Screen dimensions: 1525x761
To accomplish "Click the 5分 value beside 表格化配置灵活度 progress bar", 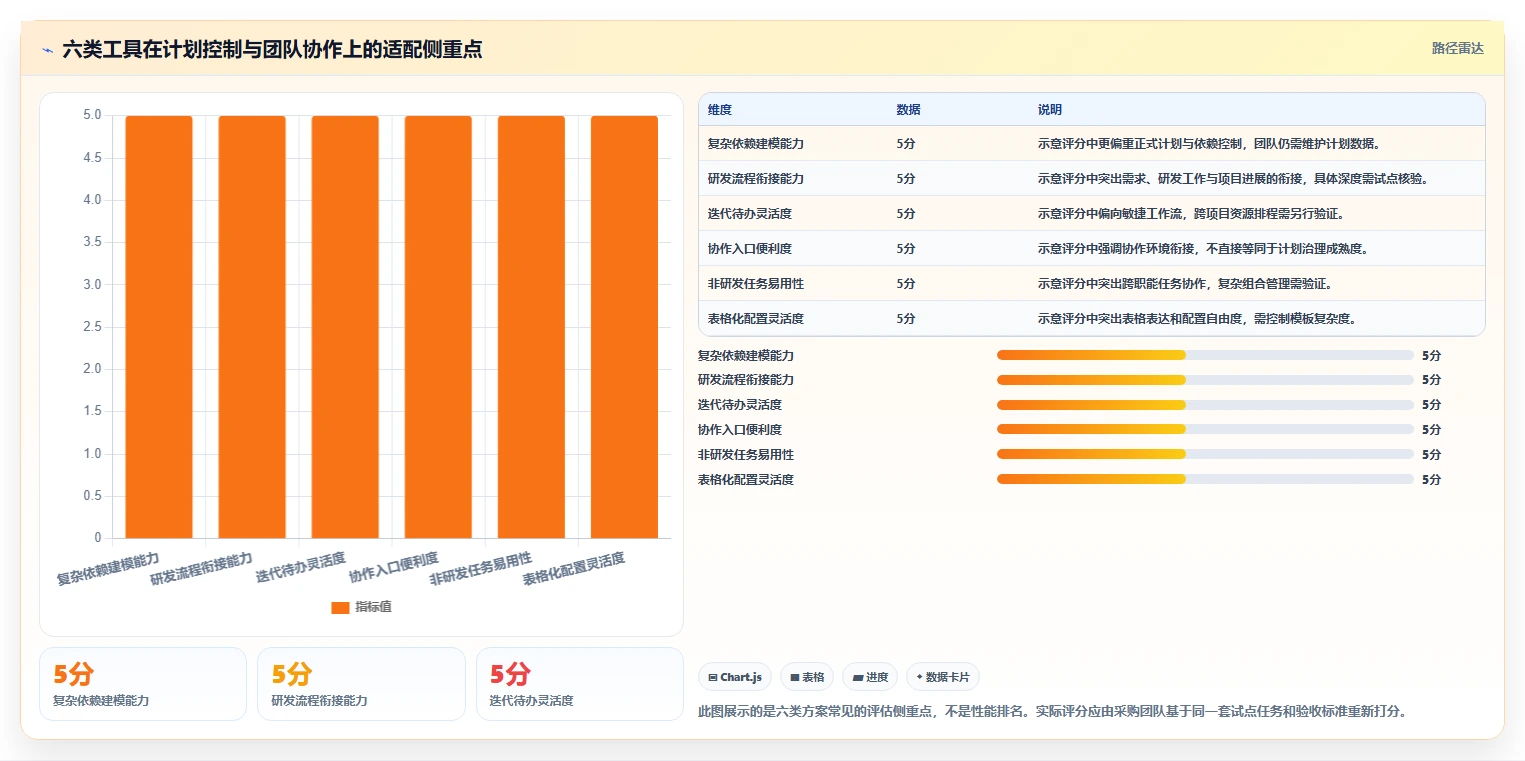I will tap(1431, 480).
